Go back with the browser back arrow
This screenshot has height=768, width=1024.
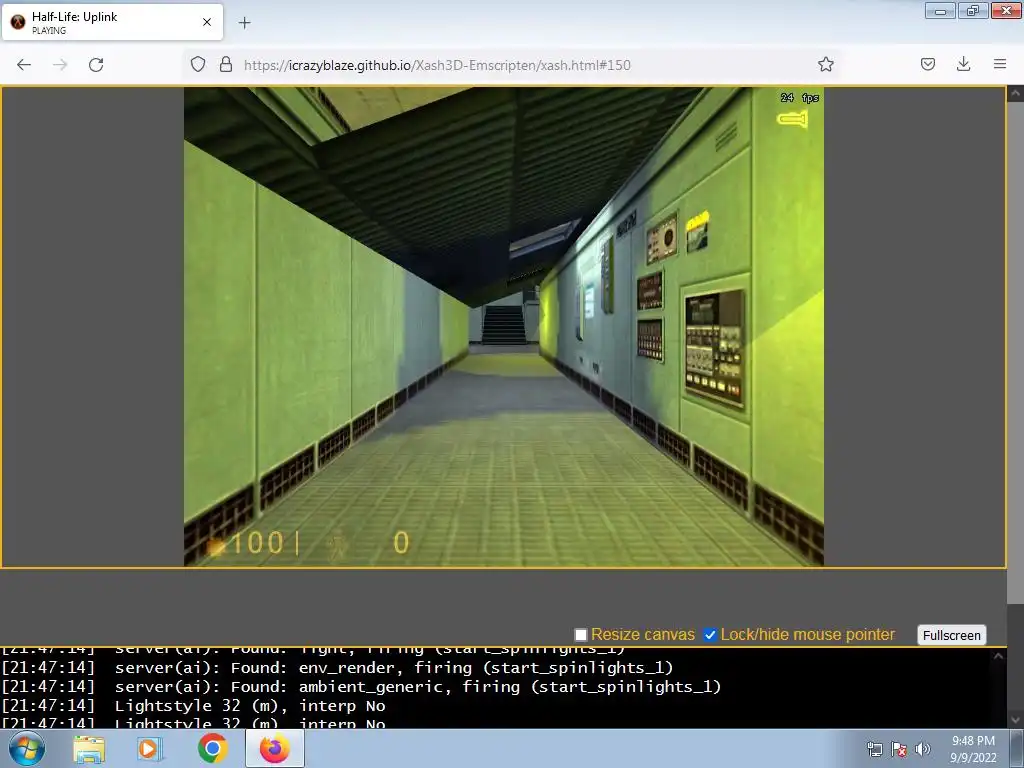[24, 65]
